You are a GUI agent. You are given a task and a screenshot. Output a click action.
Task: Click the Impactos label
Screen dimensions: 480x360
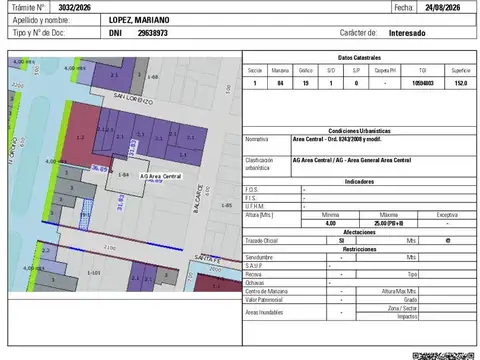click(407, 316)
